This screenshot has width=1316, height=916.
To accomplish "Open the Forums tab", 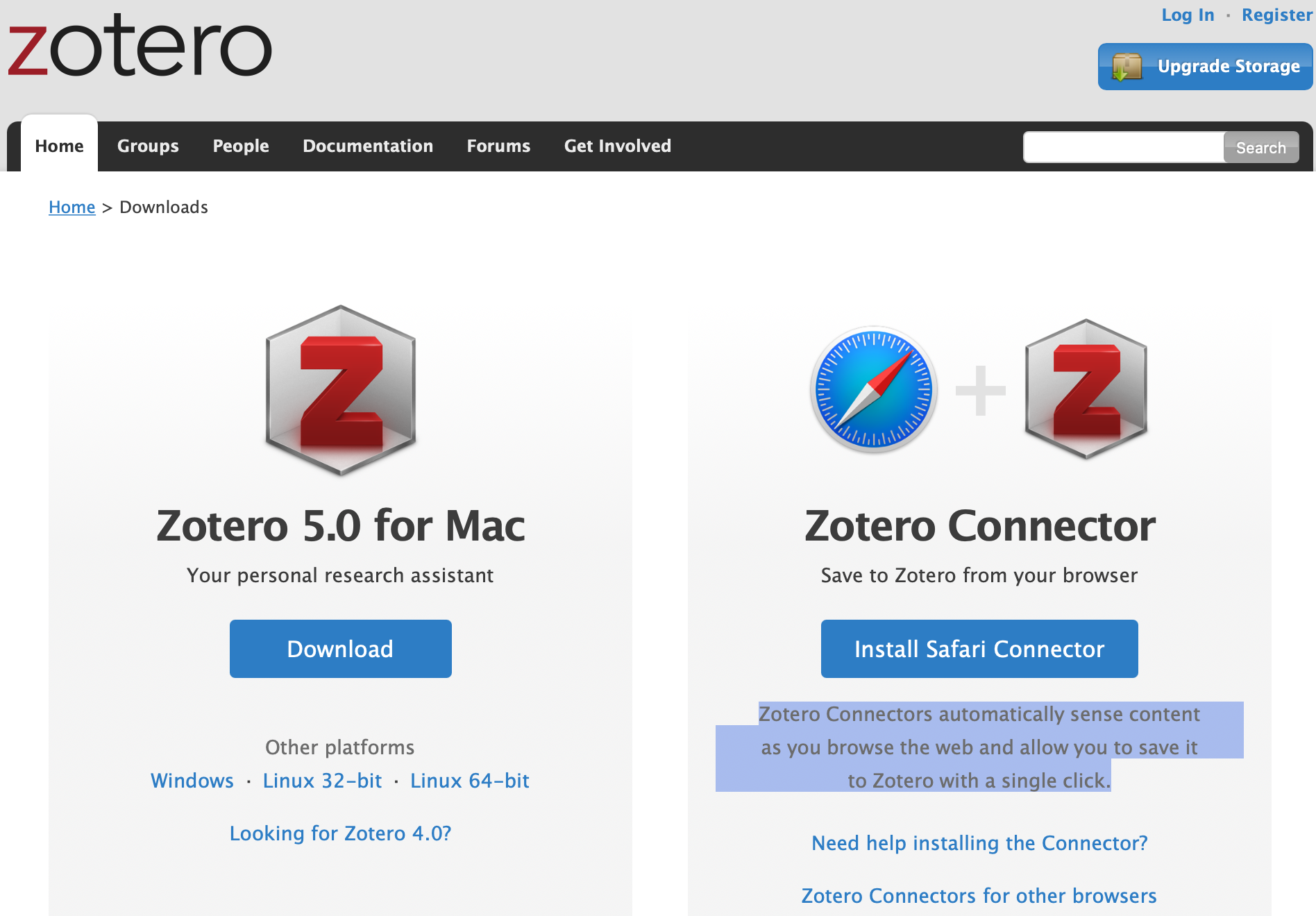I will tap(498, 146).
